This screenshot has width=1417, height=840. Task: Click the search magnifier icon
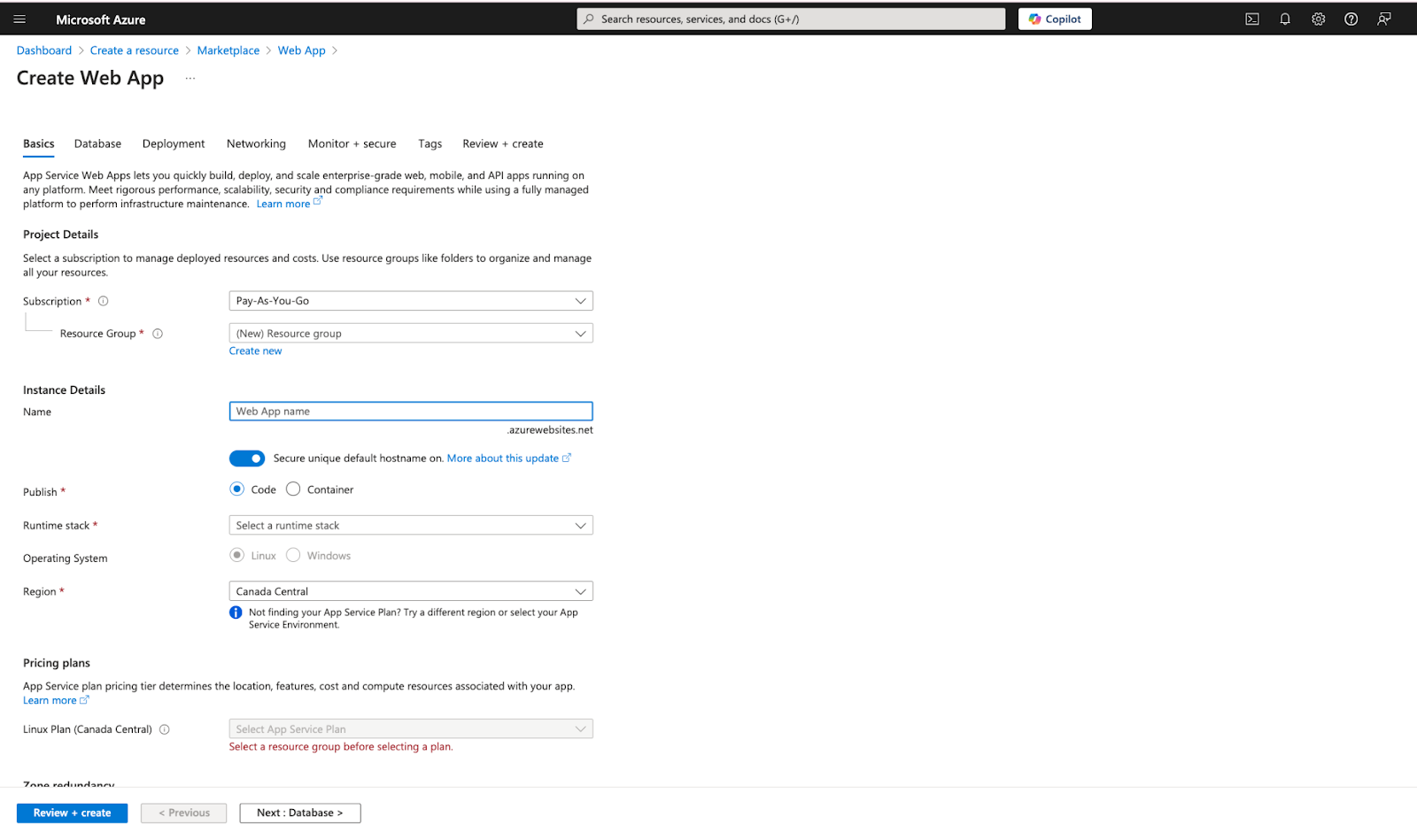(589, 19)
